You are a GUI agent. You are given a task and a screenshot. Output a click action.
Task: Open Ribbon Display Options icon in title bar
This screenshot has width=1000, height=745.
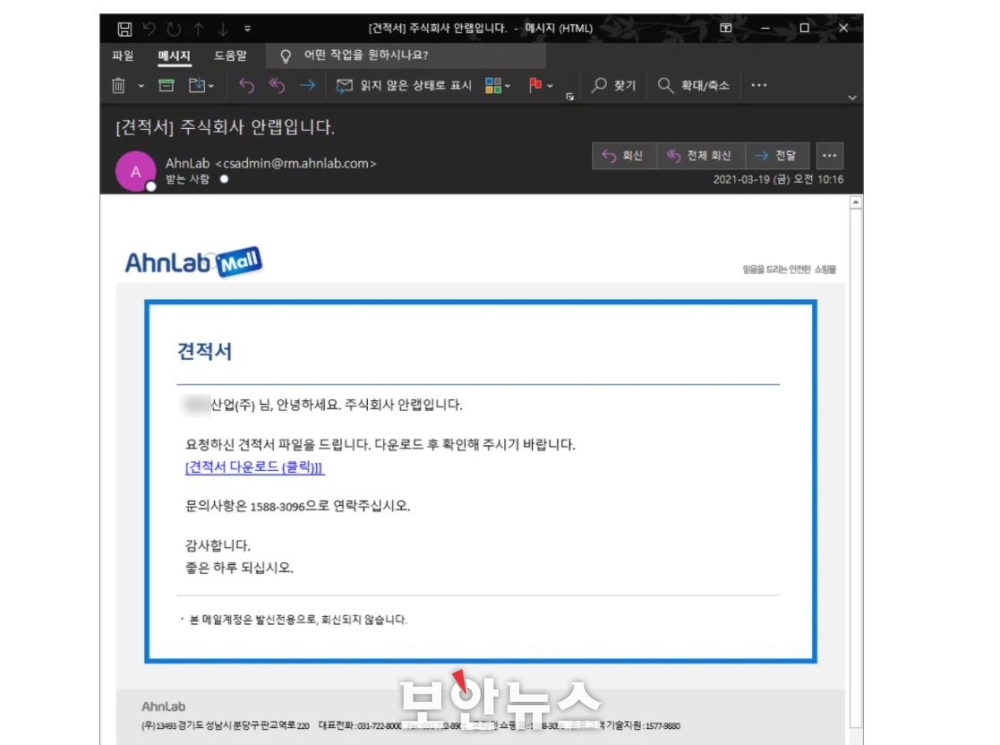726,28
